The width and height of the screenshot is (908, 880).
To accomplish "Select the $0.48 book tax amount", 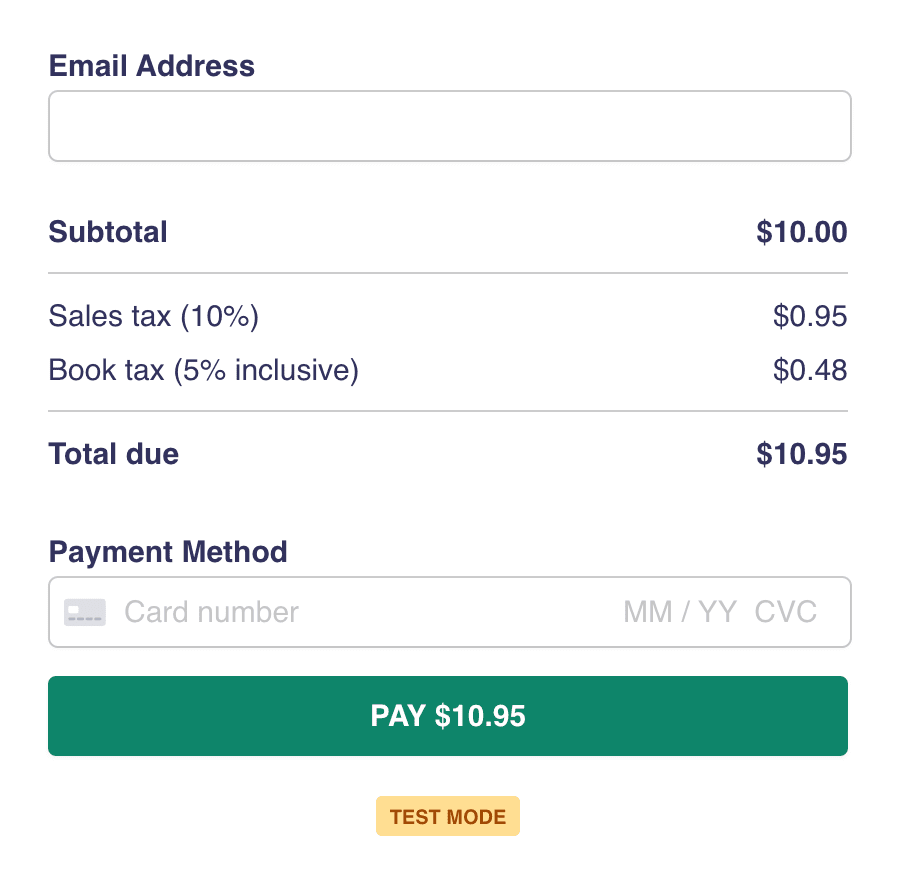I will click(809, 371).
